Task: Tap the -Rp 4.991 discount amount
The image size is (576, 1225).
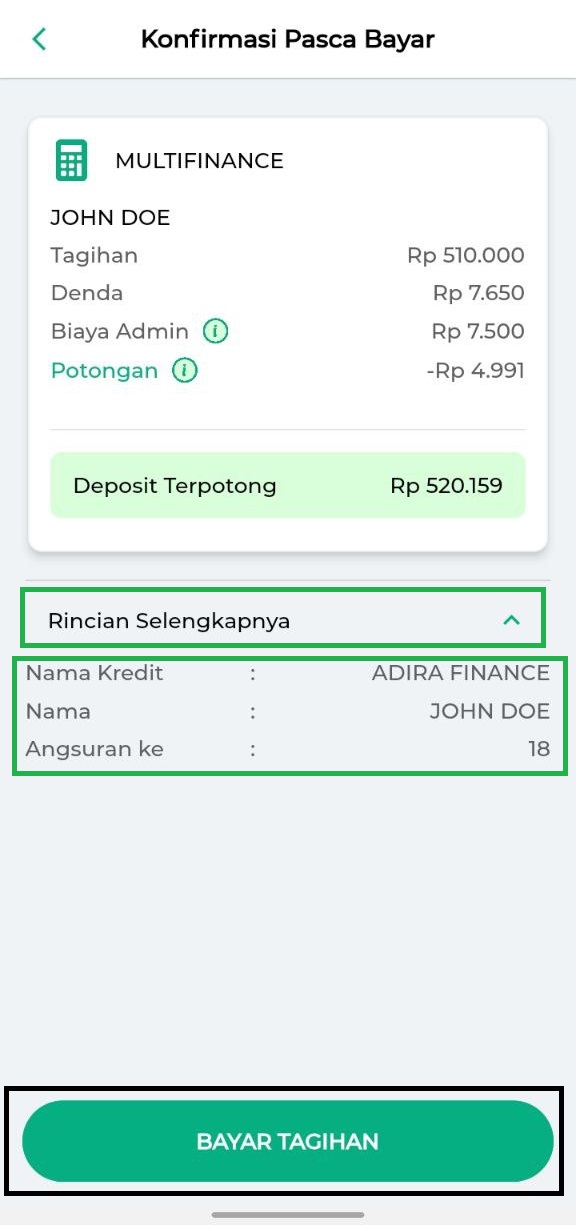Action: 475,371
